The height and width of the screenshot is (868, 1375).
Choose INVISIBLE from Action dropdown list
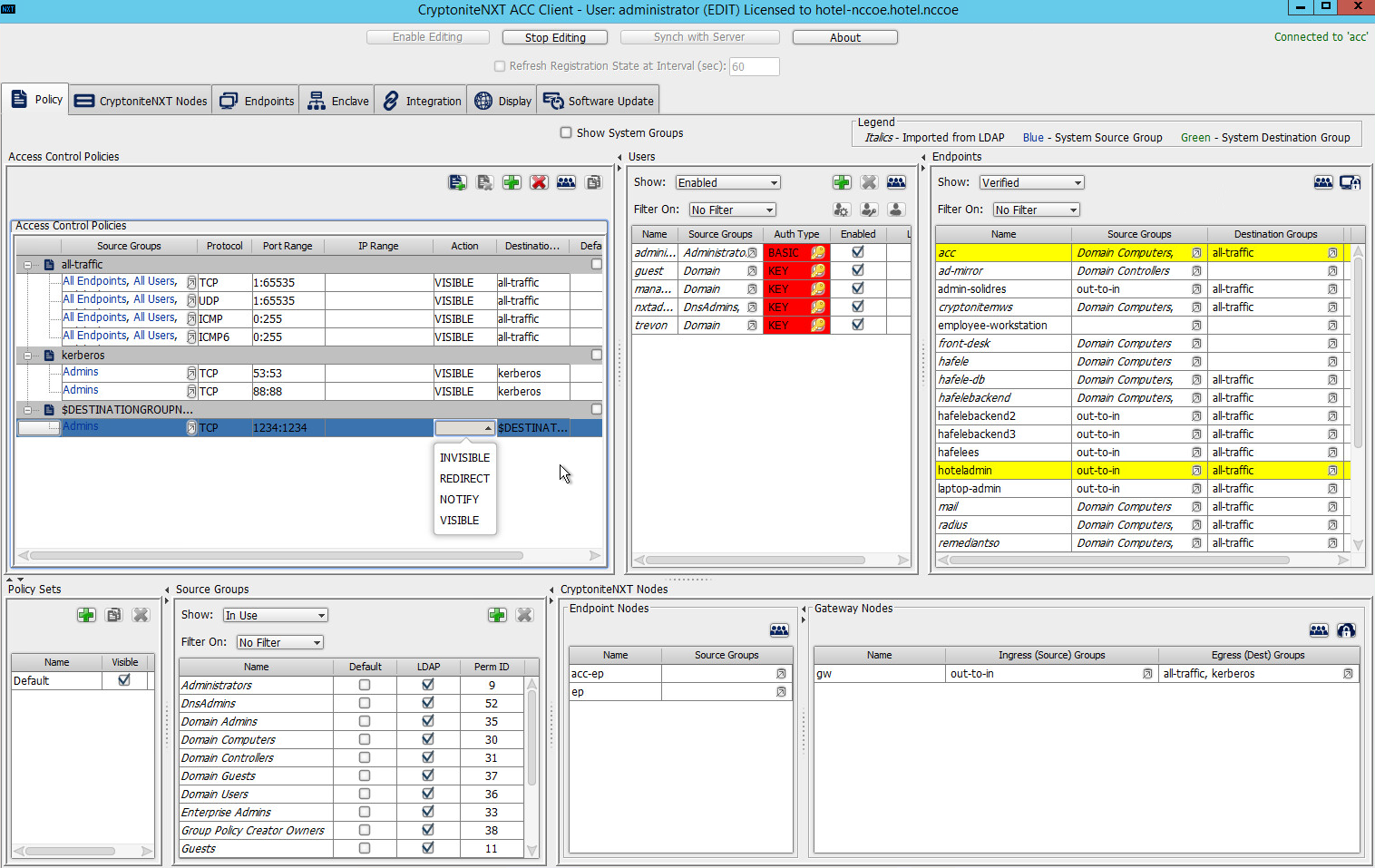(x=464, y=458)
